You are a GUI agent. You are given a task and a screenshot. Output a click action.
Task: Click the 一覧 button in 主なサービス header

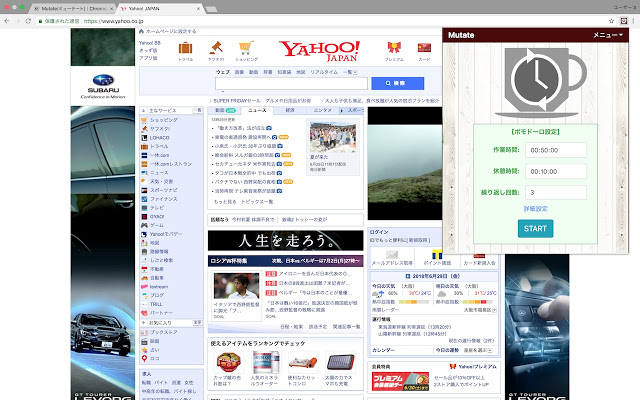point(198,110)
